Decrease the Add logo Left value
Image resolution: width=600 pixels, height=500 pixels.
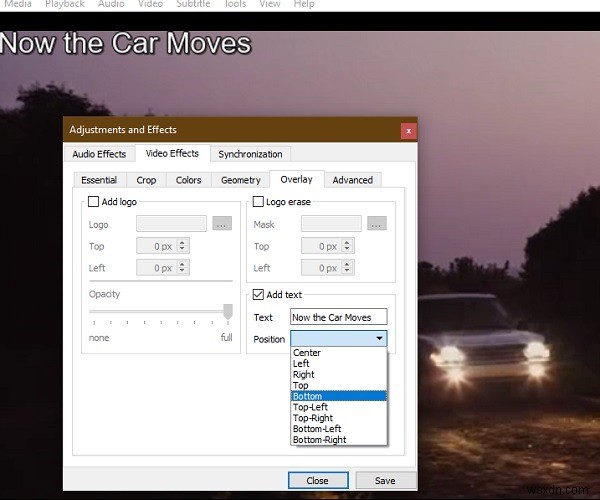coord(182,271)
